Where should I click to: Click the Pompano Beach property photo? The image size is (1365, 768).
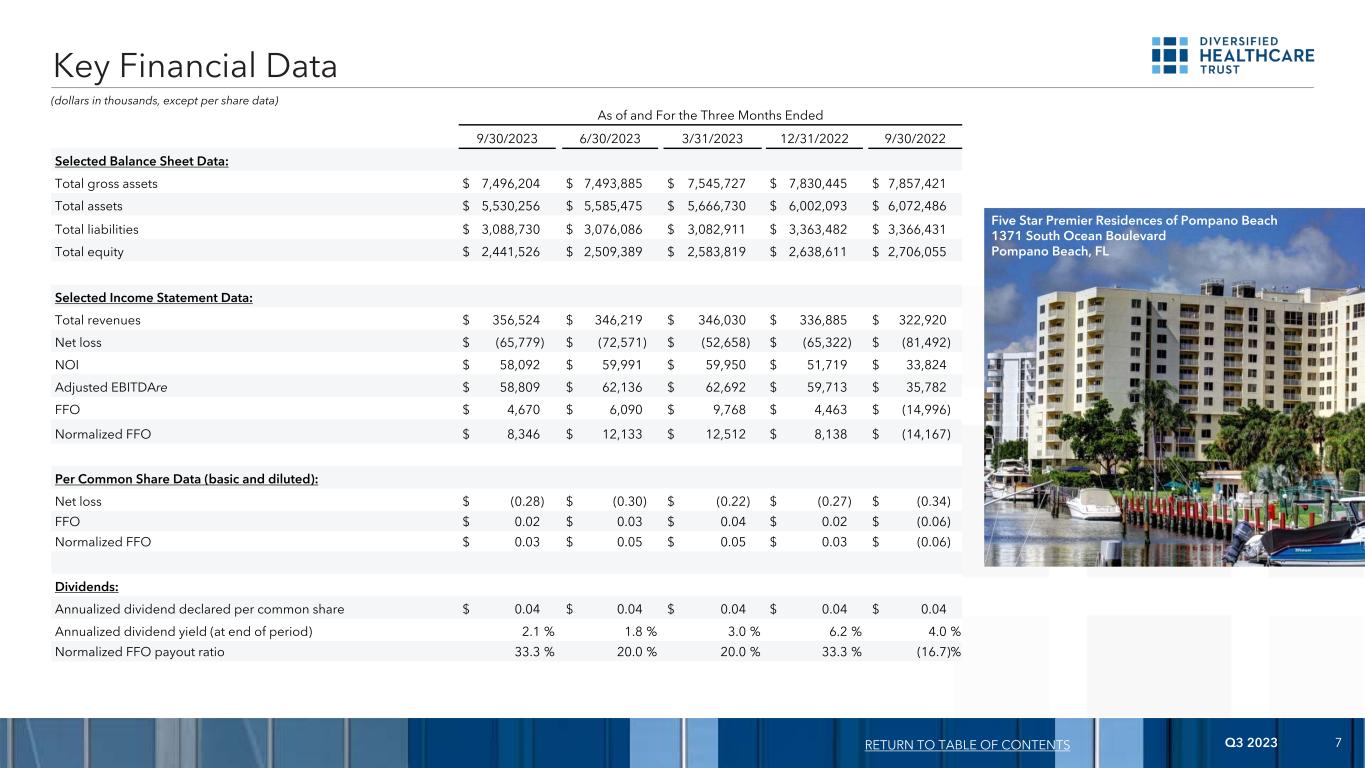click(1174, 420)
